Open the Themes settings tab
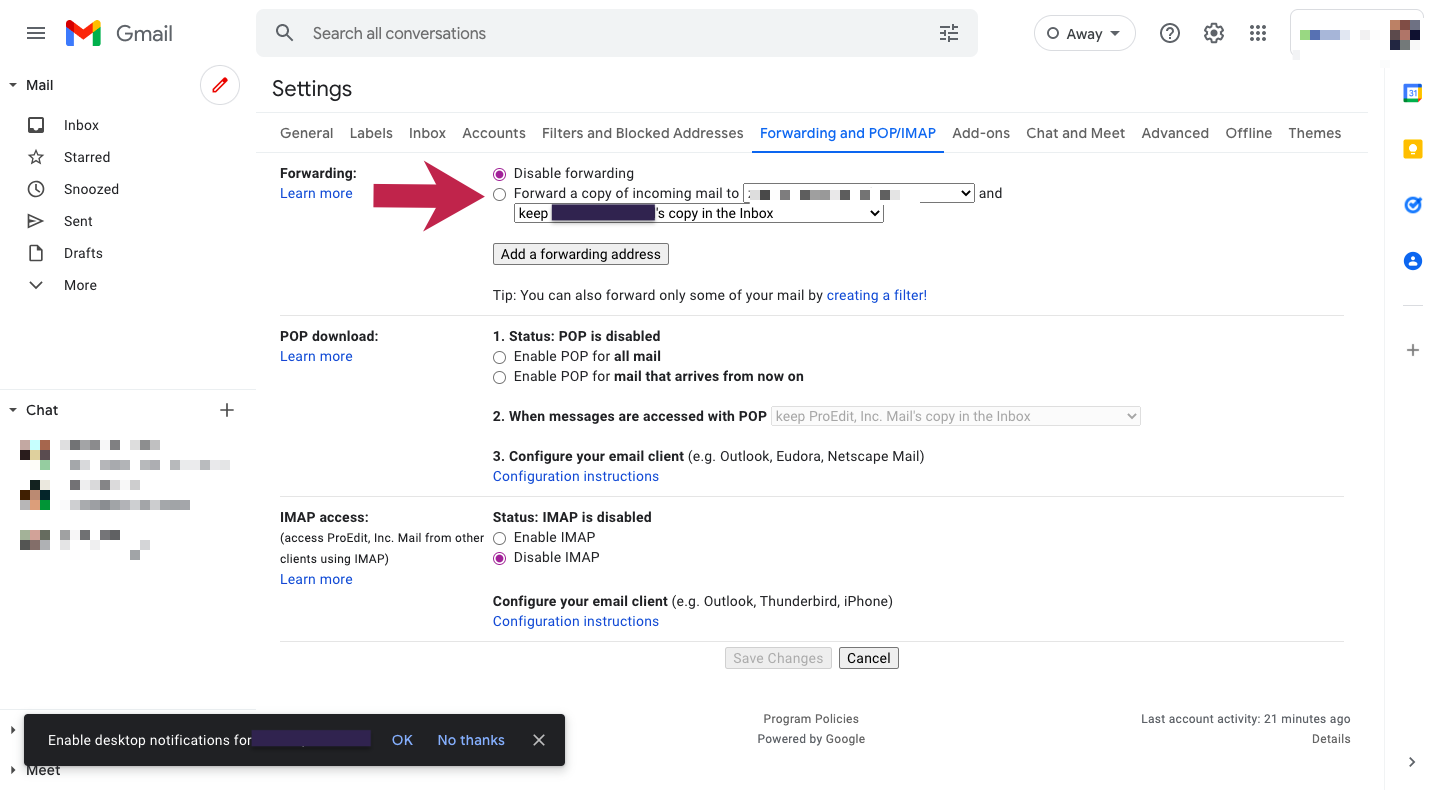Viewport: 1440px width, 790px height. click(x=1314, y=133)
